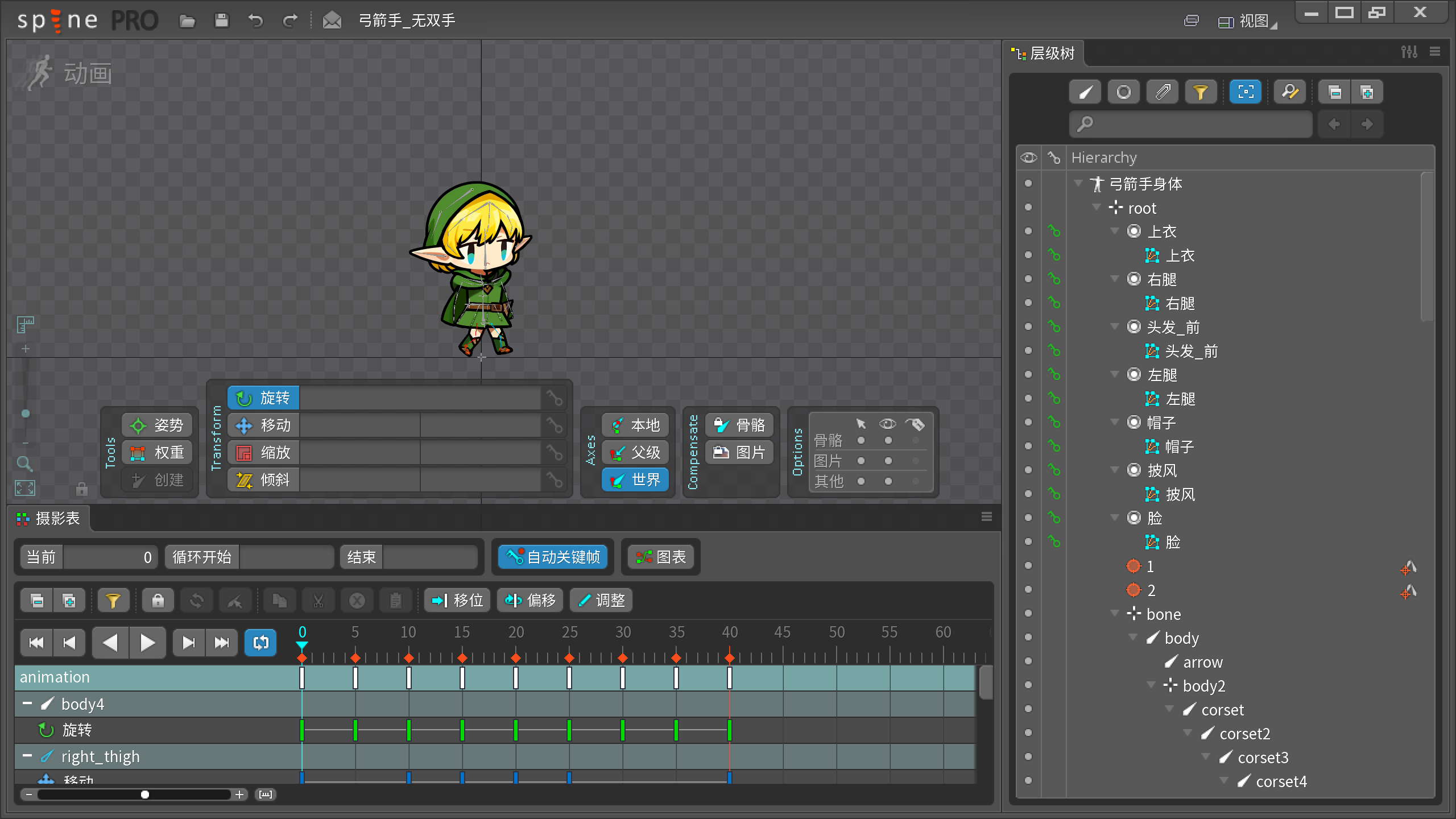
Task: Lock the dopesheet rows
Action: coord(158,601)
